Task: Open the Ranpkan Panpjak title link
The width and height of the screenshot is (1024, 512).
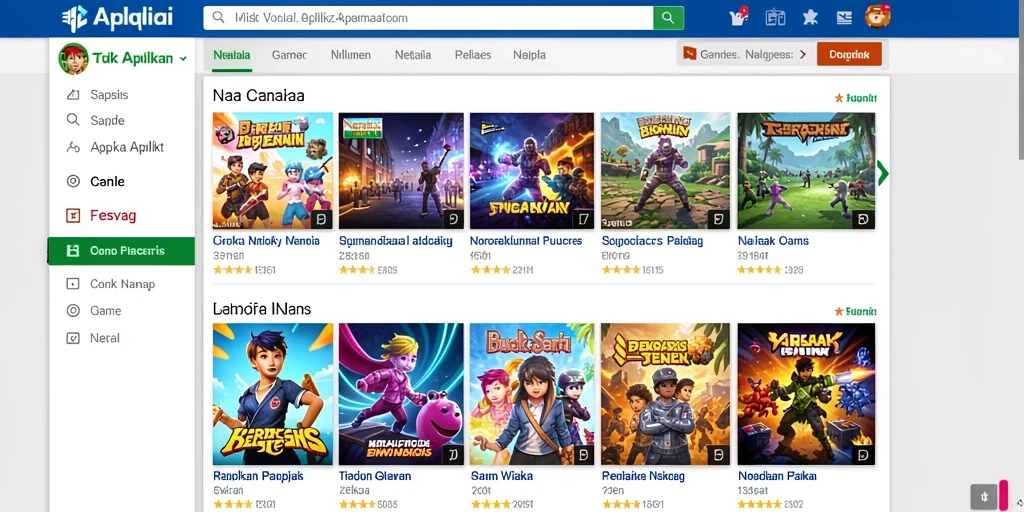Action: [x=259, y=476]
